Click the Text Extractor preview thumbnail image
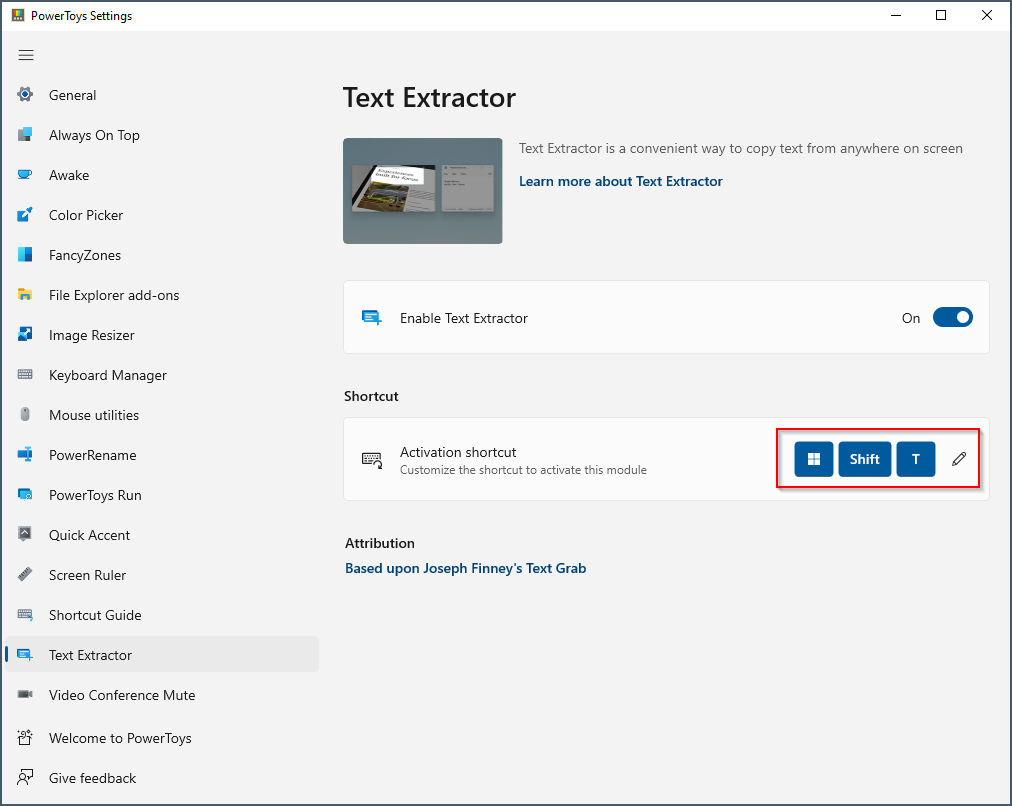Screen dimensions: 1012x806 click(422, 191)
